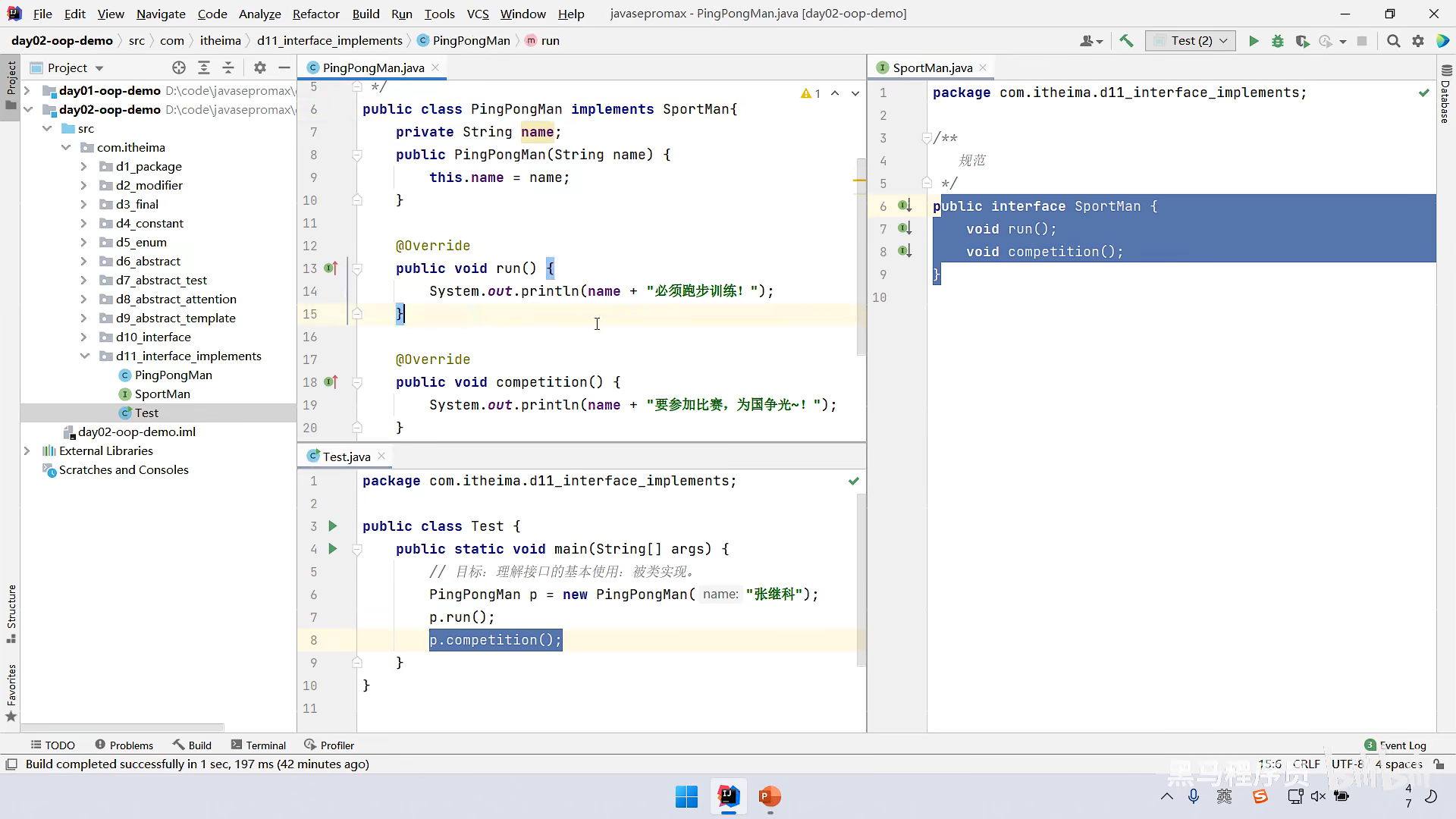Click implemented-method gutter icon on line 6

(x=904, y=206)
